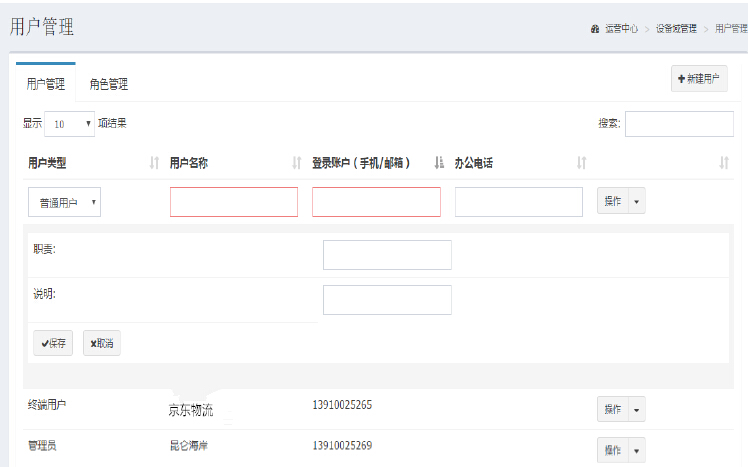
Task: Open the 设备微管理 breadcrumb link
Action: click(676, 28)
